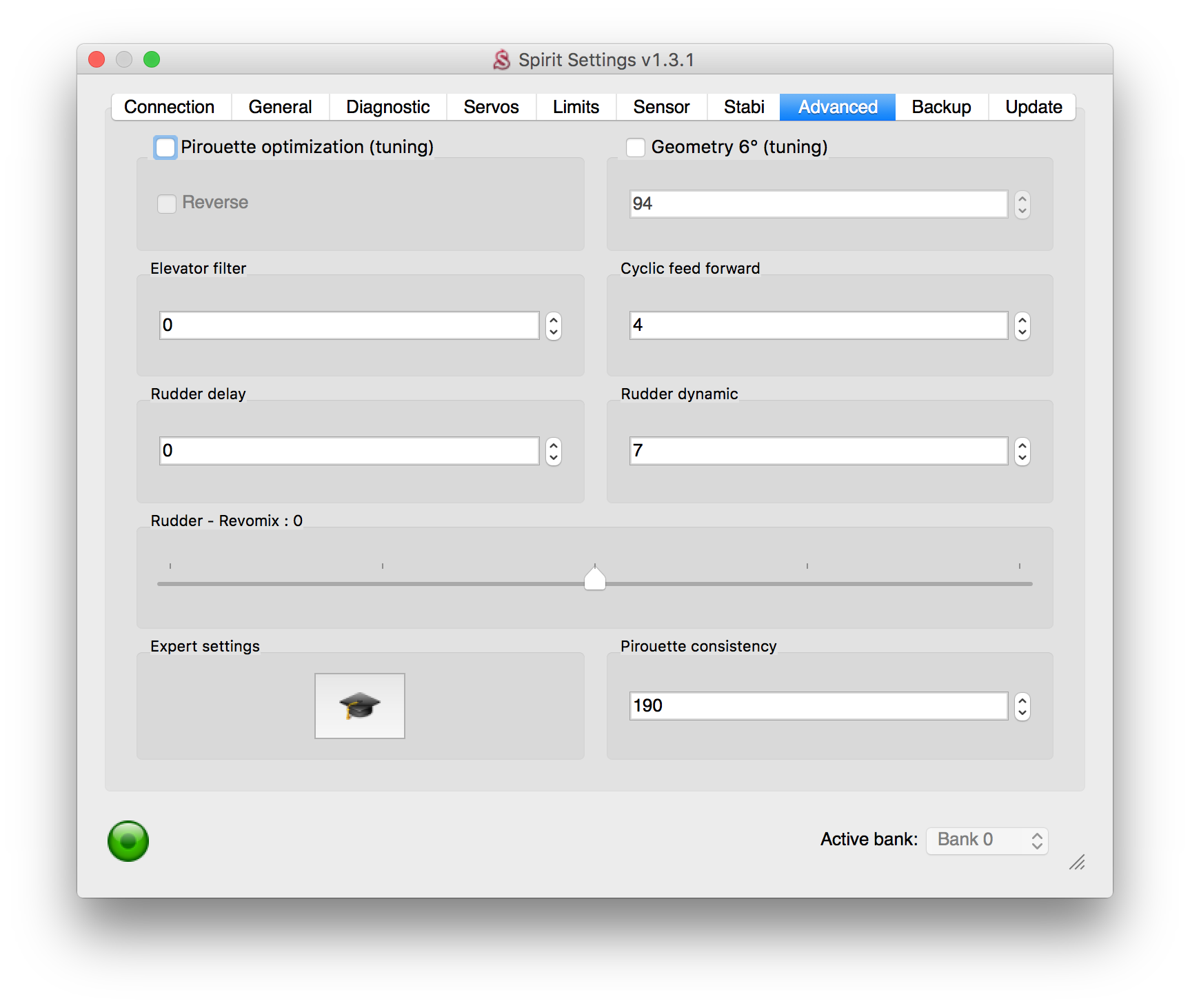The width and height of the screenshot is (1190, 1008).
Task: Open the Diagnostic tab
Action: (x=387, y=107)
